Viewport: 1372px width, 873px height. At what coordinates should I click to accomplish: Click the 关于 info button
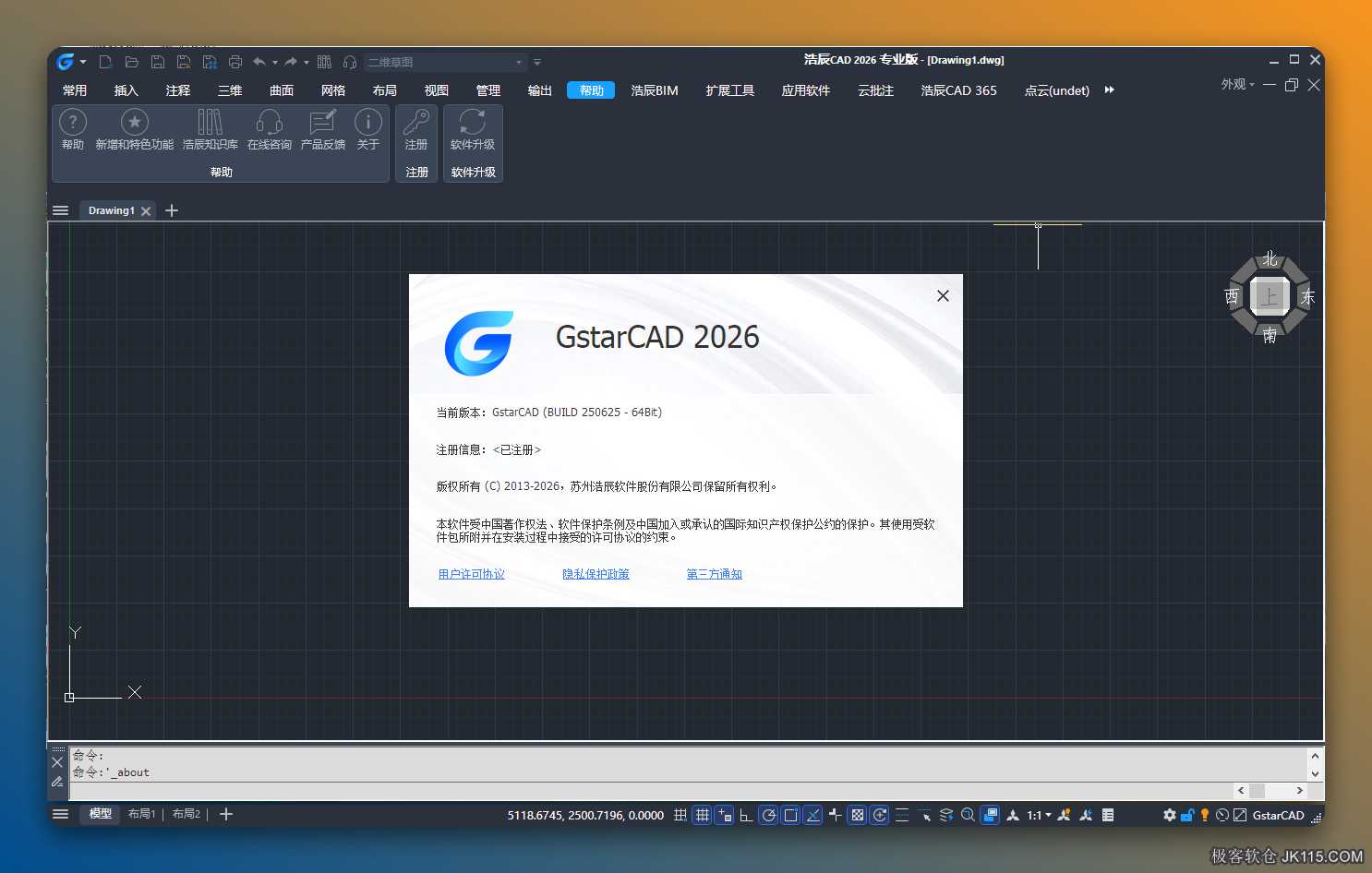click(x=368, y=129)
